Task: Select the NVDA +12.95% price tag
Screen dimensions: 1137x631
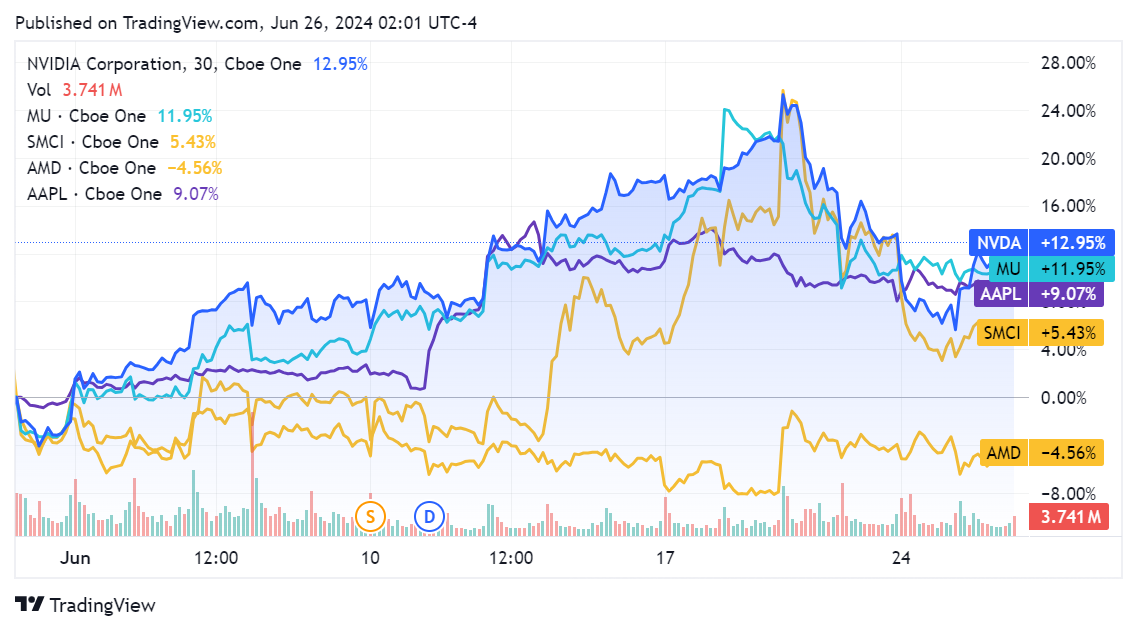Action: (1037, 242)
